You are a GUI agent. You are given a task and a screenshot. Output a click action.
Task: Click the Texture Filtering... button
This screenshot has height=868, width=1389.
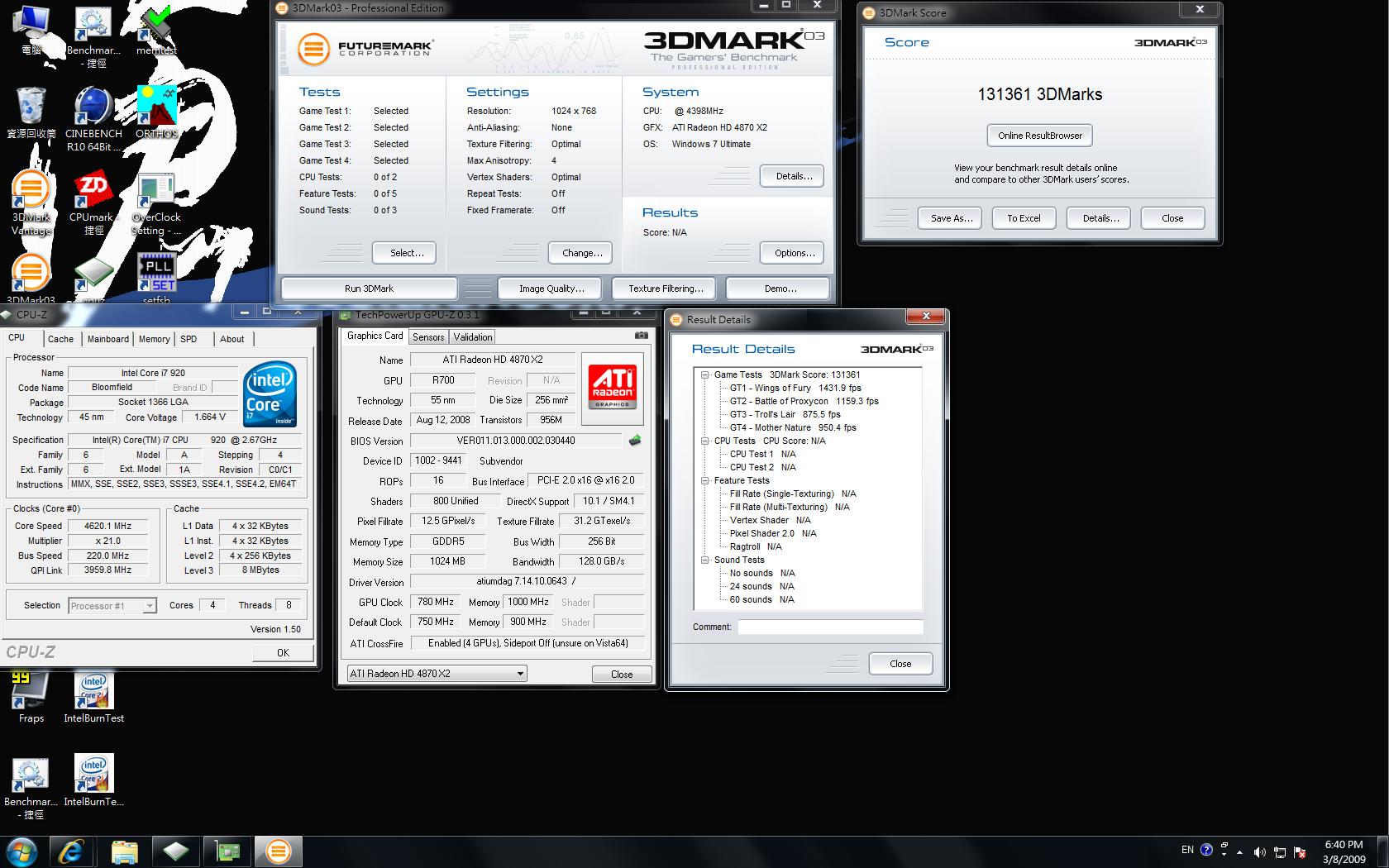(666, 289)
